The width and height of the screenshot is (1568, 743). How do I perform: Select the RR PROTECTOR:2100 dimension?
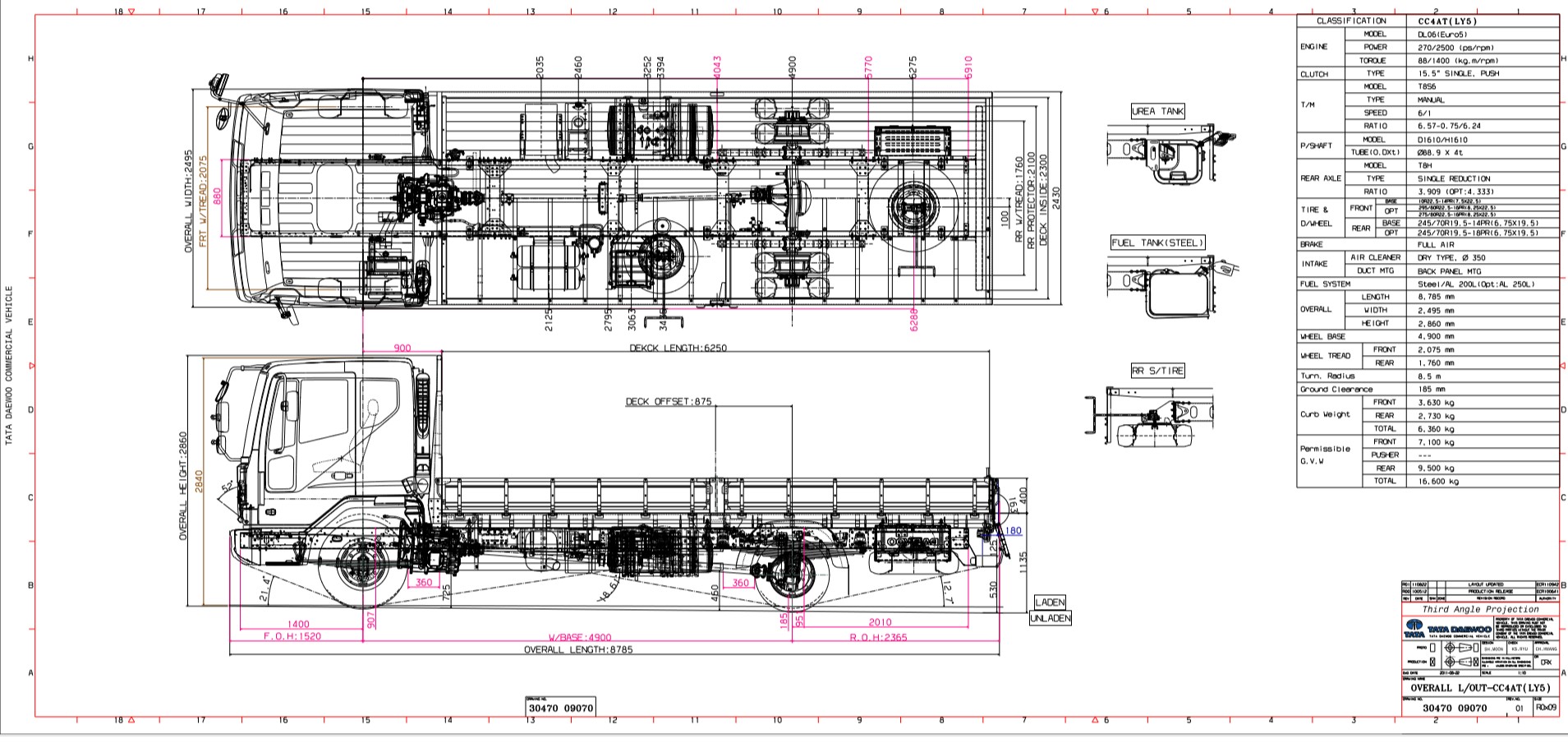pos(1032,200)
